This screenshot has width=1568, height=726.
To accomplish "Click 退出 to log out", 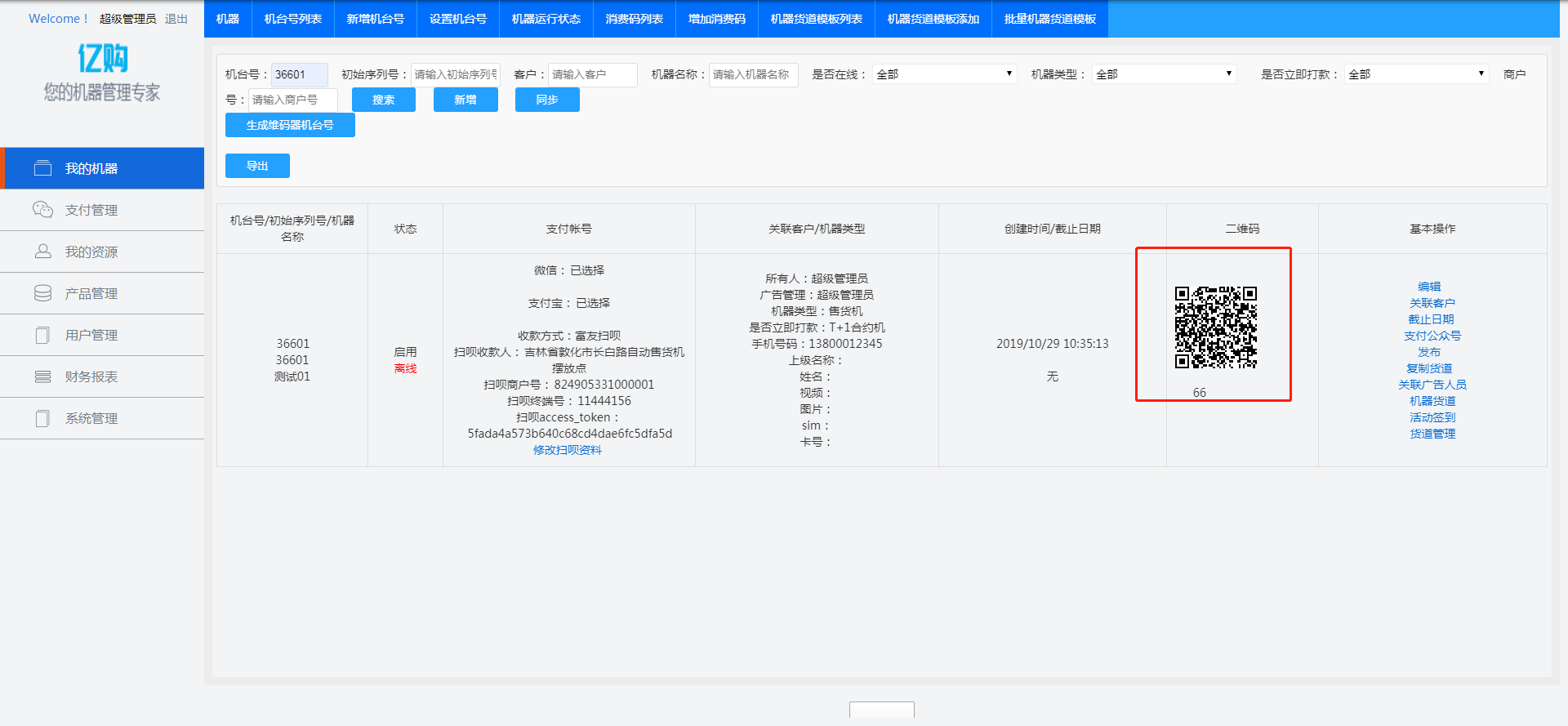I will click(176, 19).
